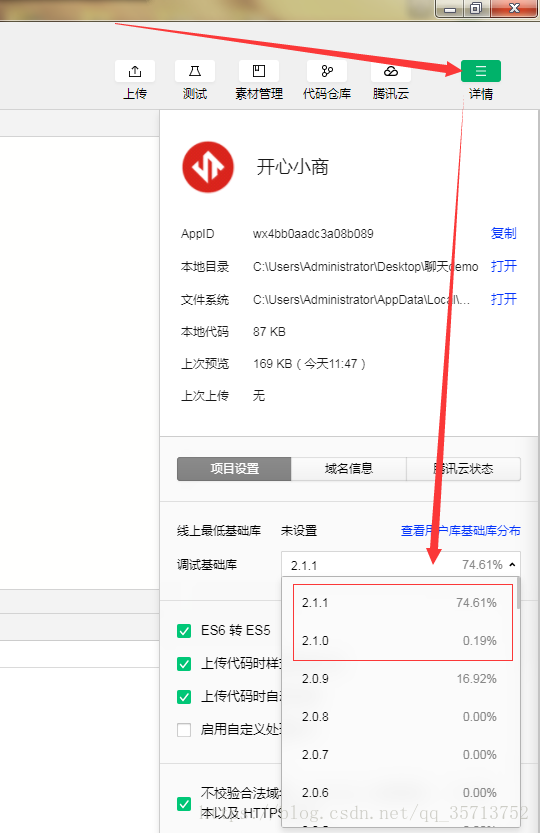Open 素材管理 asset management icon
Screen dimensions: 540x833
(x=259, y=71)
